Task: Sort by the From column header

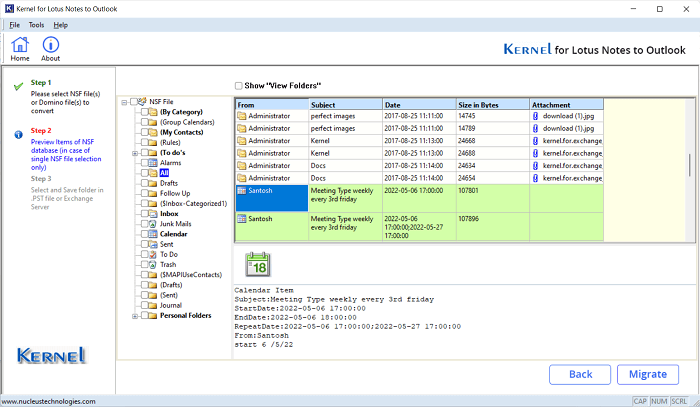Action: [x=272, y=104]
